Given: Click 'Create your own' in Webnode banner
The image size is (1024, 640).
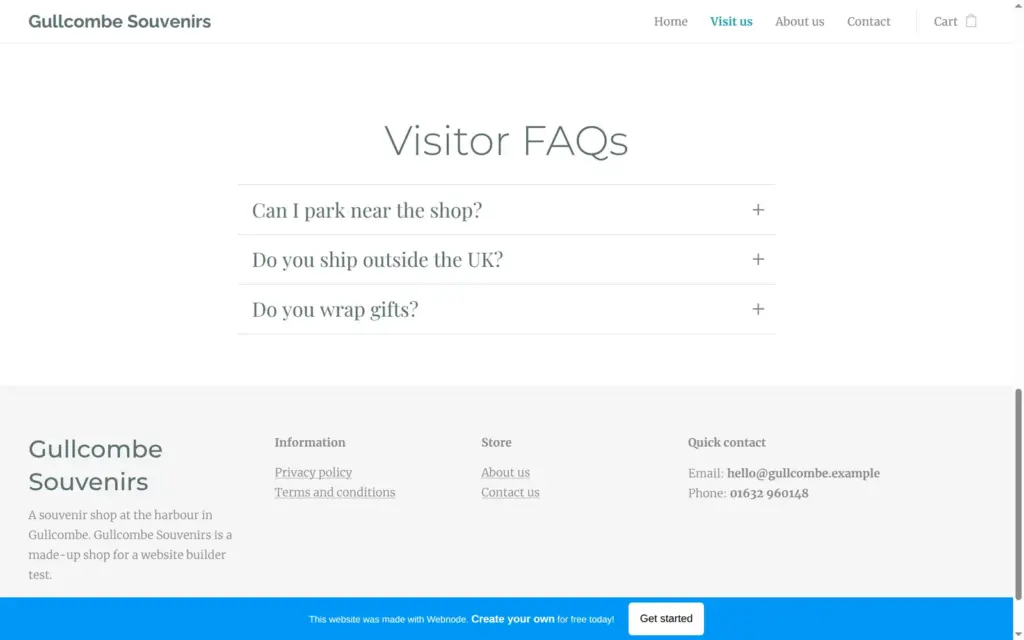Looking at the screenshot, I should [513, 618].
